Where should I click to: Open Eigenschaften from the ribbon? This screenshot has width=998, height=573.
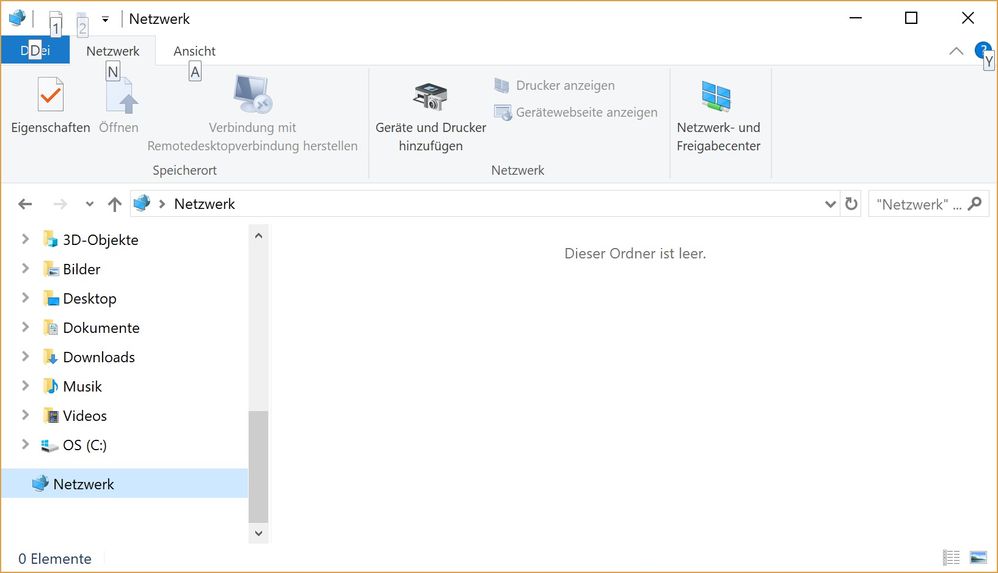click(50, 106)
